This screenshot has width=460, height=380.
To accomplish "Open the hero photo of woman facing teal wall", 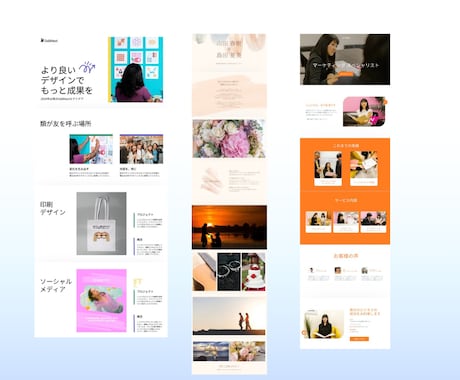I will tap(135, 69).
